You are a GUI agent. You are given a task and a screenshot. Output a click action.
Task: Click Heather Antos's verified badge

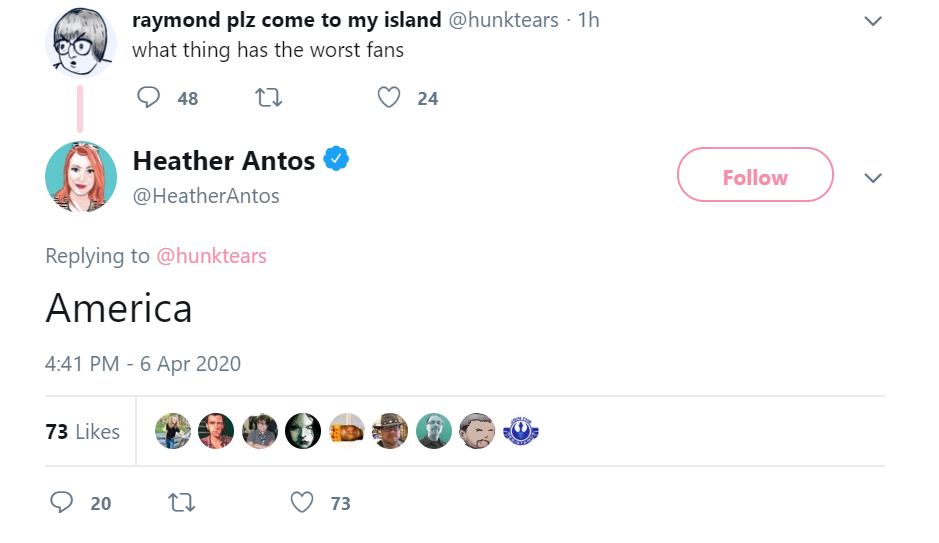pos(336,160)
